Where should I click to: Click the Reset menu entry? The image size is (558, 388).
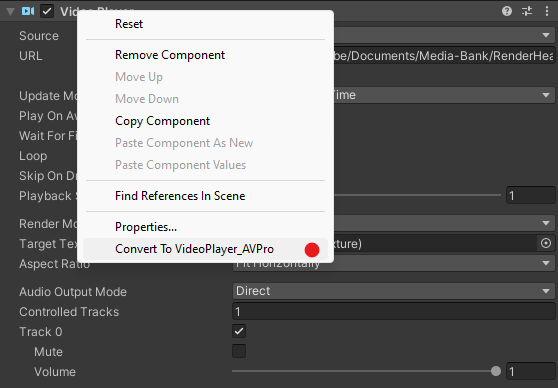[129, 24]
